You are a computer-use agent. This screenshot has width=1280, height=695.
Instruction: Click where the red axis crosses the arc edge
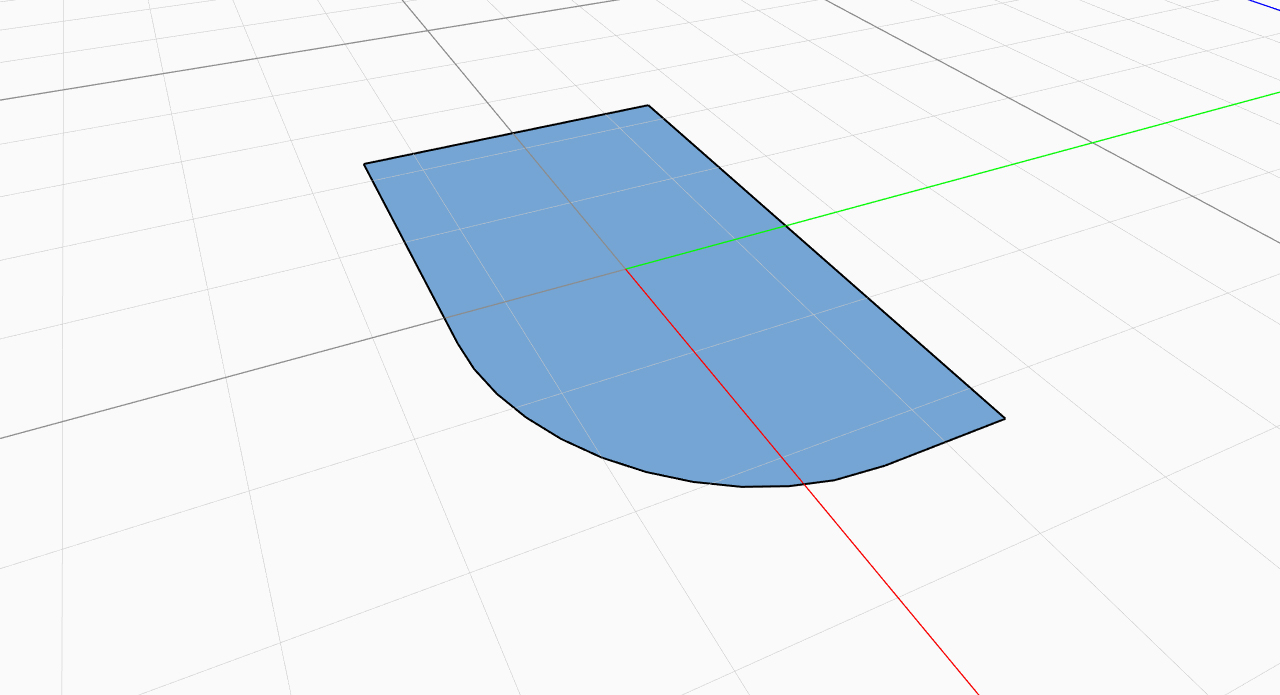click(800, 485)
